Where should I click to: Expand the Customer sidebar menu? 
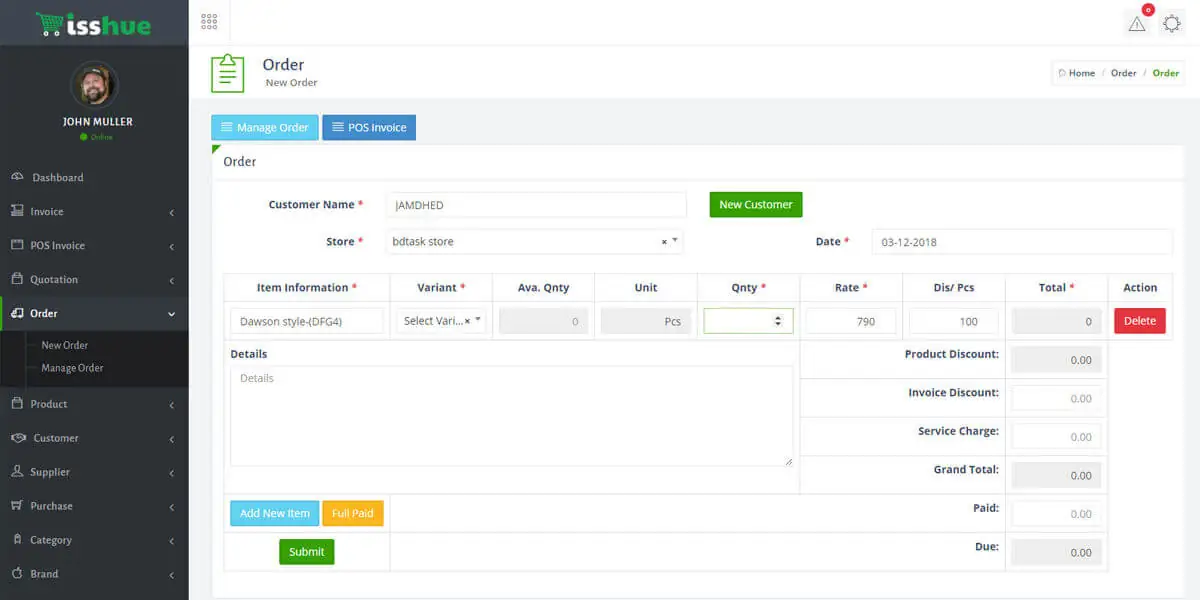[171, 439]
